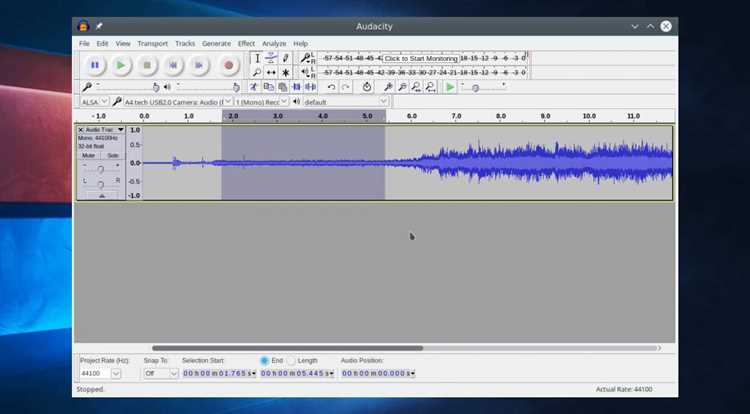Viewport: 750px width, 414px height.
Task: Pause playback with the Pause button
Action: point(95,65)
